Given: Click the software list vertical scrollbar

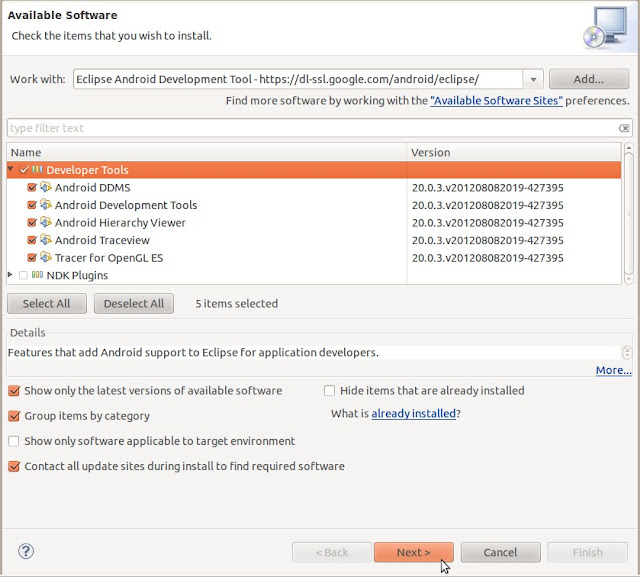Looking at the screenshot, I should click(x=628, y=210).
